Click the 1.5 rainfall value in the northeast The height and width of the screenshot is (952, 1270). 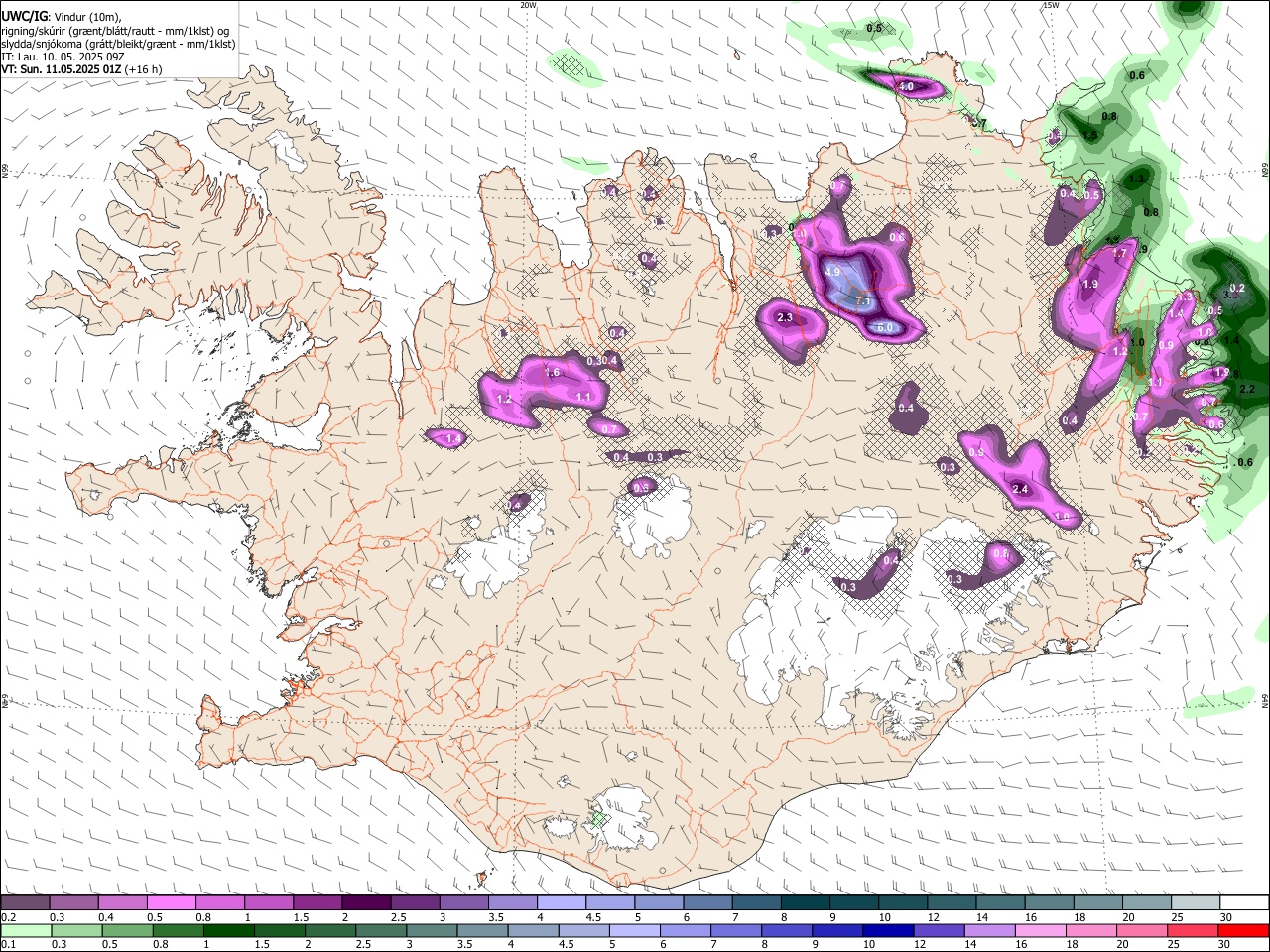1090,136
